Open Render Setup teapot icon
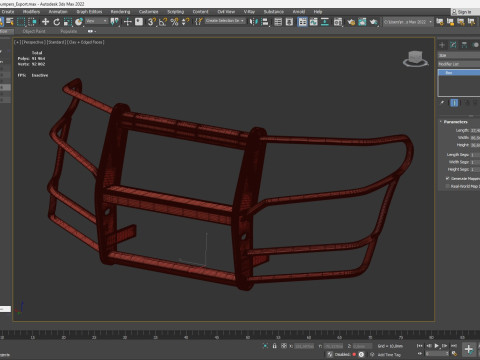 [351, 22]
